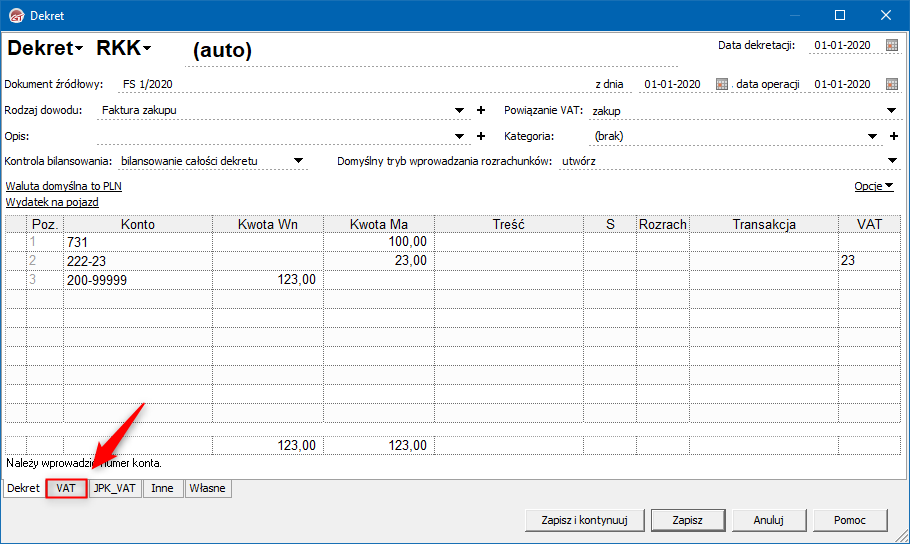Open Wydatek na pojazd link
The width and height of the screenshot is (910, 544).
pyautogui.click(x=52, y=202)
